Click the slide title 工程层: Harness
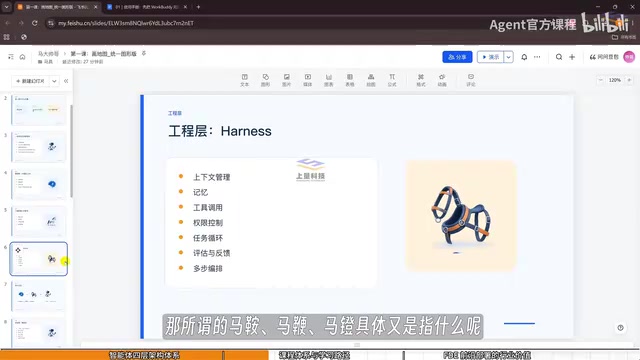 (220, 131)
